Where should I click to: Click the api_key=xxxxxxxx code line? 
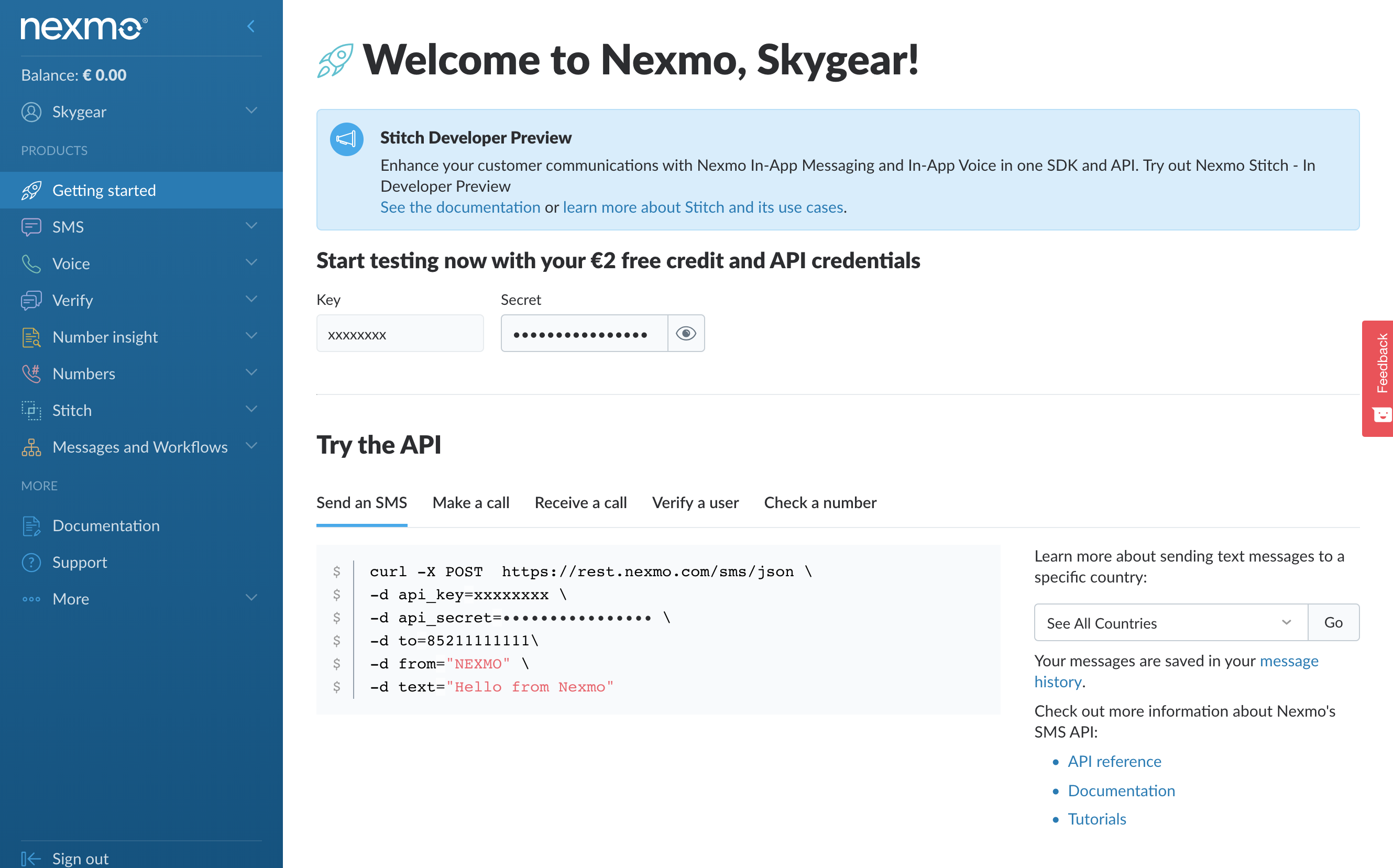coord(468,595)
